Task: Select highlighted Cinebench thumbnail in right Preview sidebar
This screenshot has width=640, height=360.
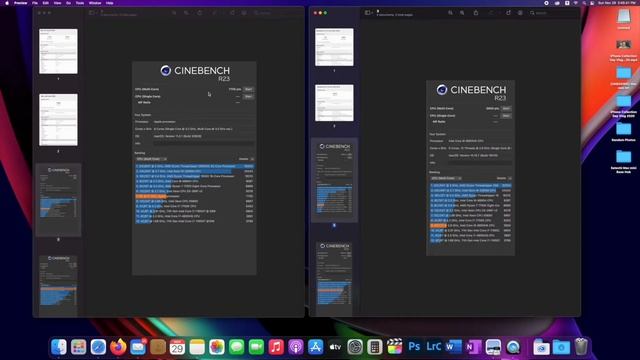Action: (x=334, y=180)
